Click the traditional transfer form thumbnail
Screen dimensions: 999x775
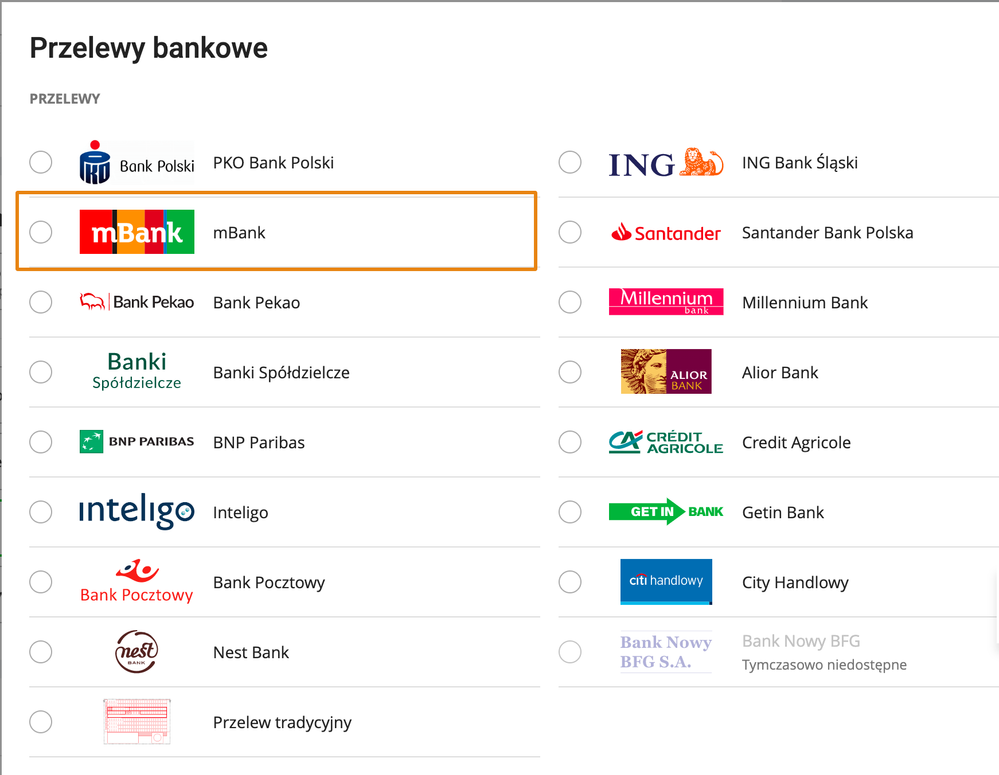[137, 721]
